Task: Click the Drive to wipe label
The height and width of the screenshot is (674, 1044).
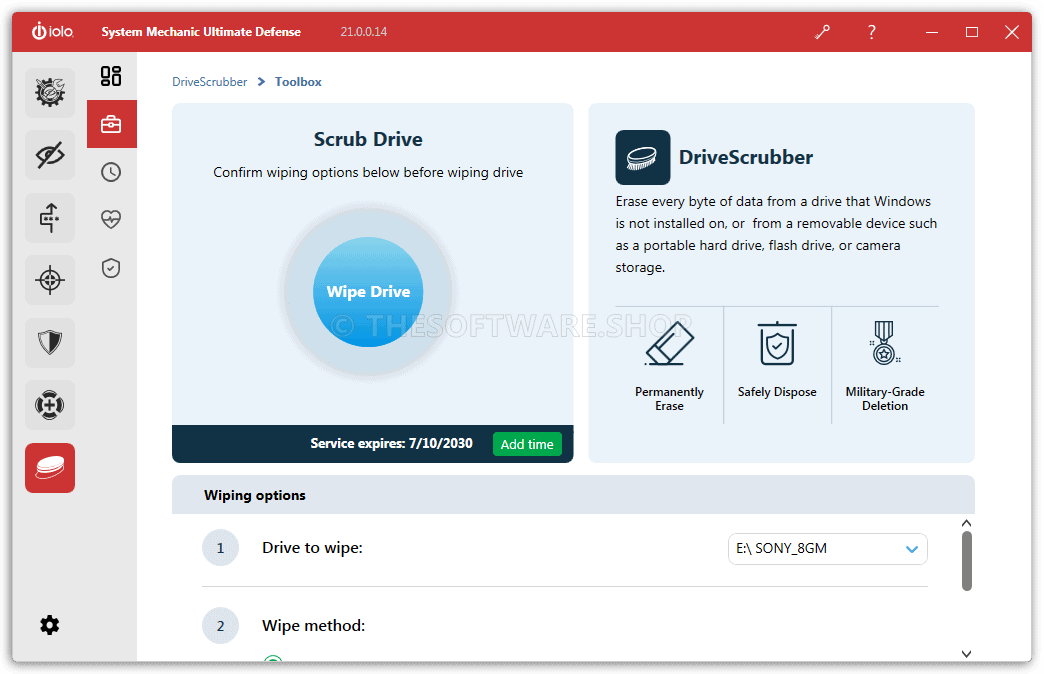Action: pyautogui.click(x=312, y=548)
